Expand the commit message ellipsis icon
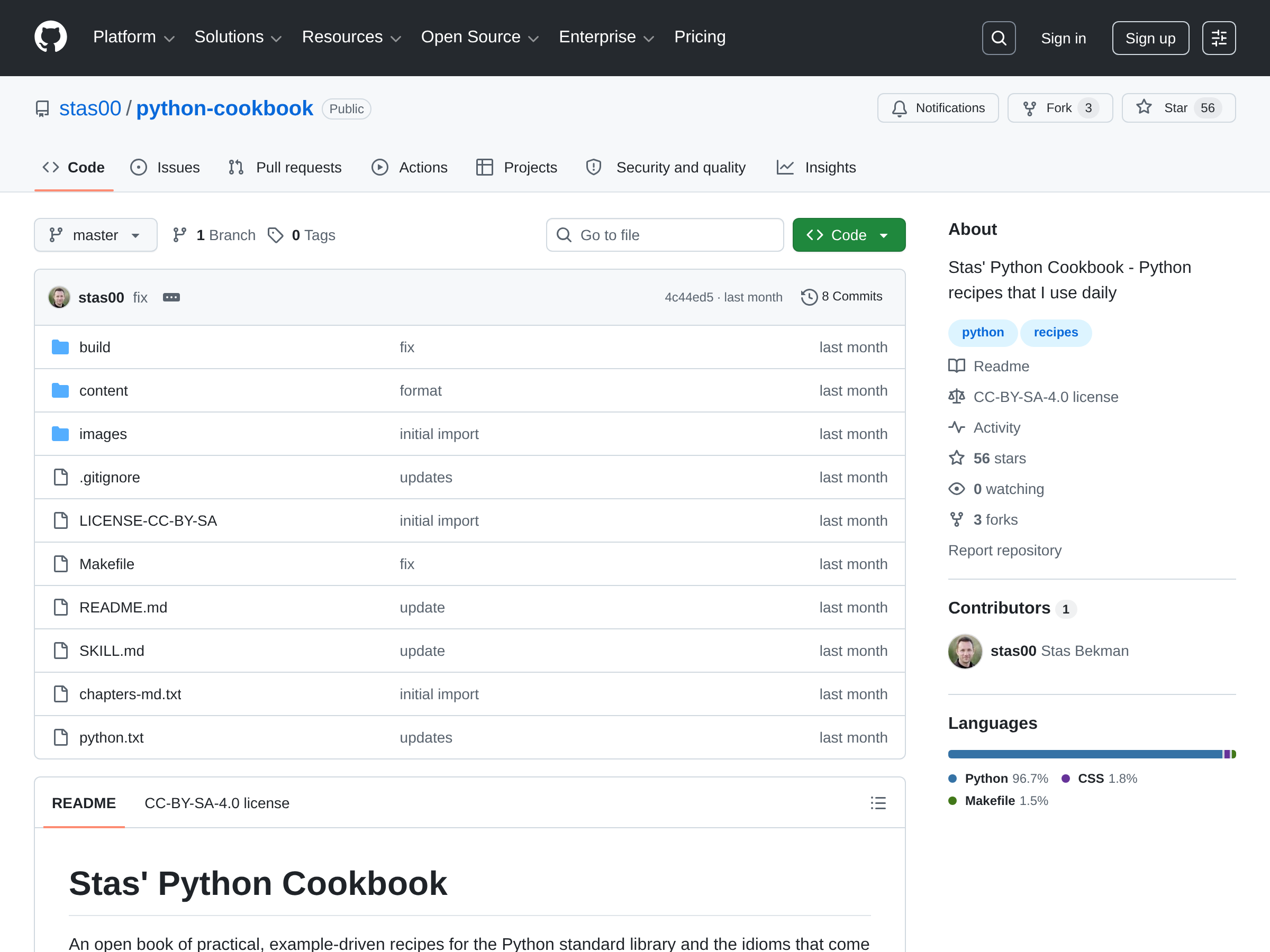This screenshot has height=952, width=1270. (x=171, y=297)
